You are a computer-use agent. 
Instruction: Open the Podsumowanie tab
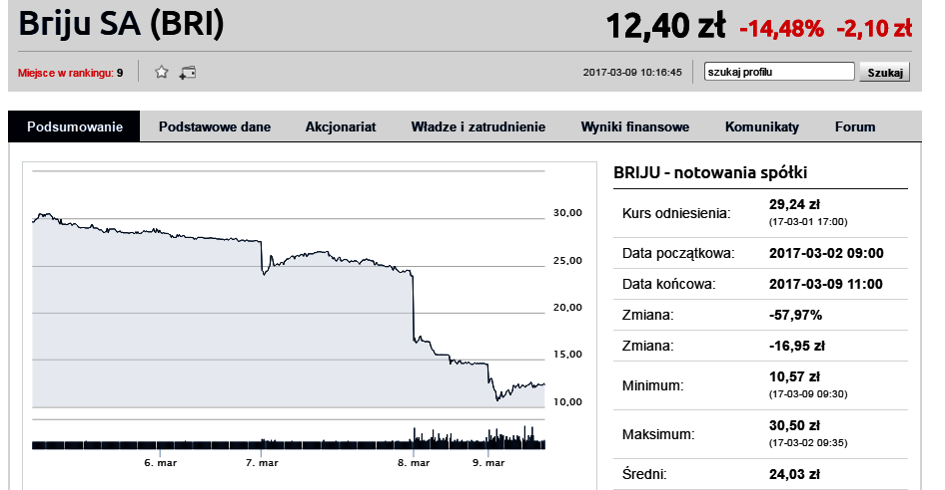coord(75,127)
